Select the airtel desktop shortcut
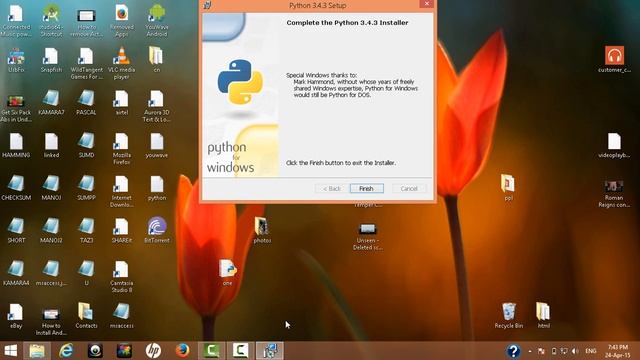This screenshot has width=640, height=360. tap(122, 102)
